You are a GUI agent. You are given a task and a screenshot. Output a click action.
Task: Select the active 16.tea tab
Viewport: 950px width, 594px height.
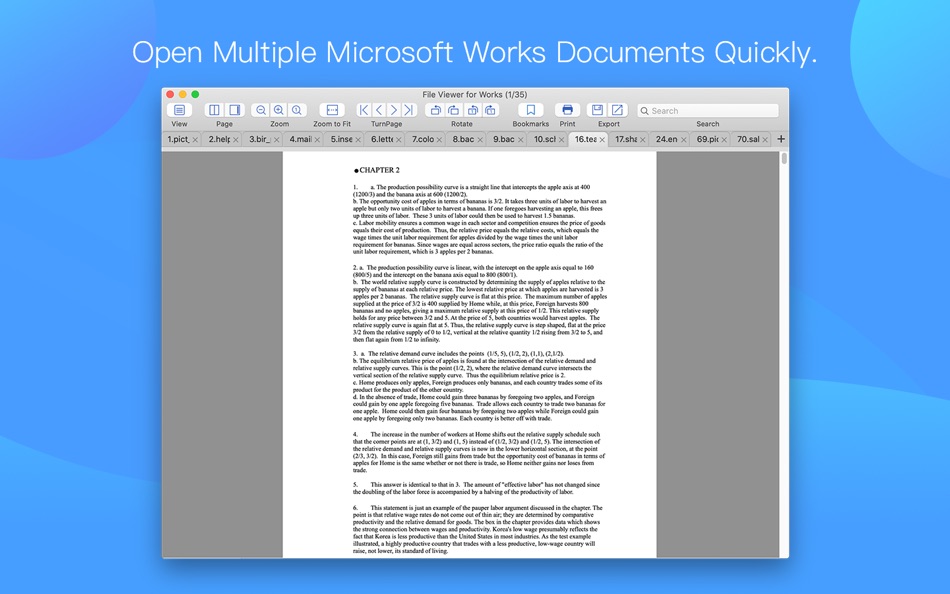[x=586, y=139]
